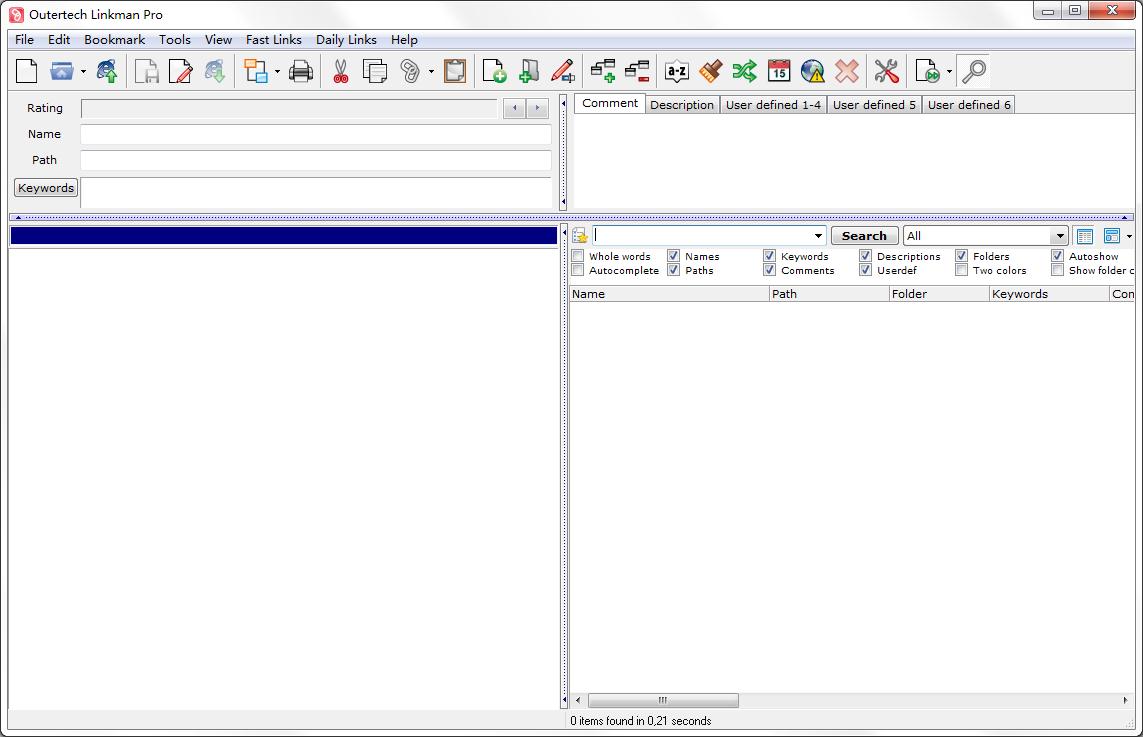The image size is (1143, 737).
Task: Uncheck the Keywords search checkbox
Action: (770, 257)
